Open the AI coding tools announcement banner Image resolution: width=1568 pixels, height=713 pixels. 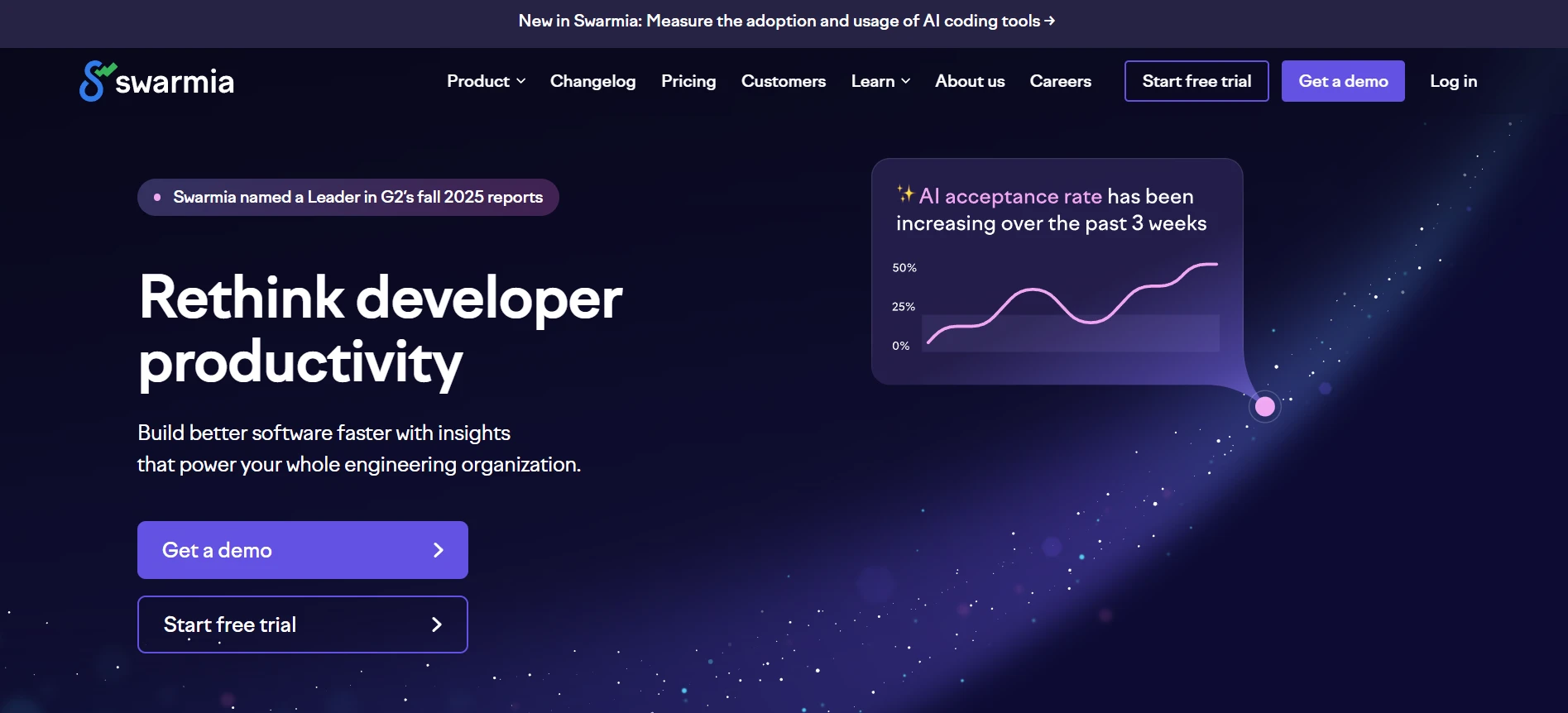786,21
